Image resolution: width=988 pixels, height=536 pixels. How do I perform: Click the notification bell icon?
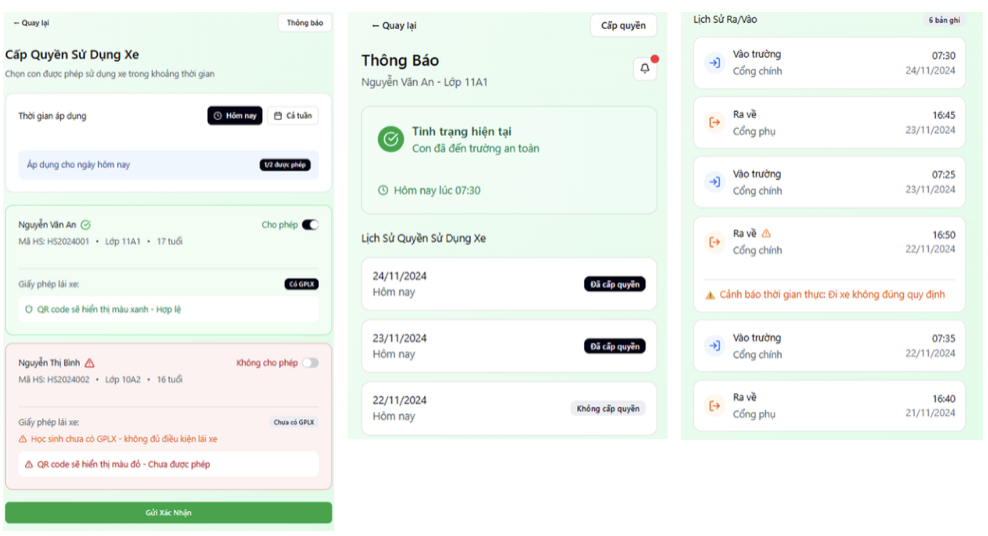coord(645,69)
